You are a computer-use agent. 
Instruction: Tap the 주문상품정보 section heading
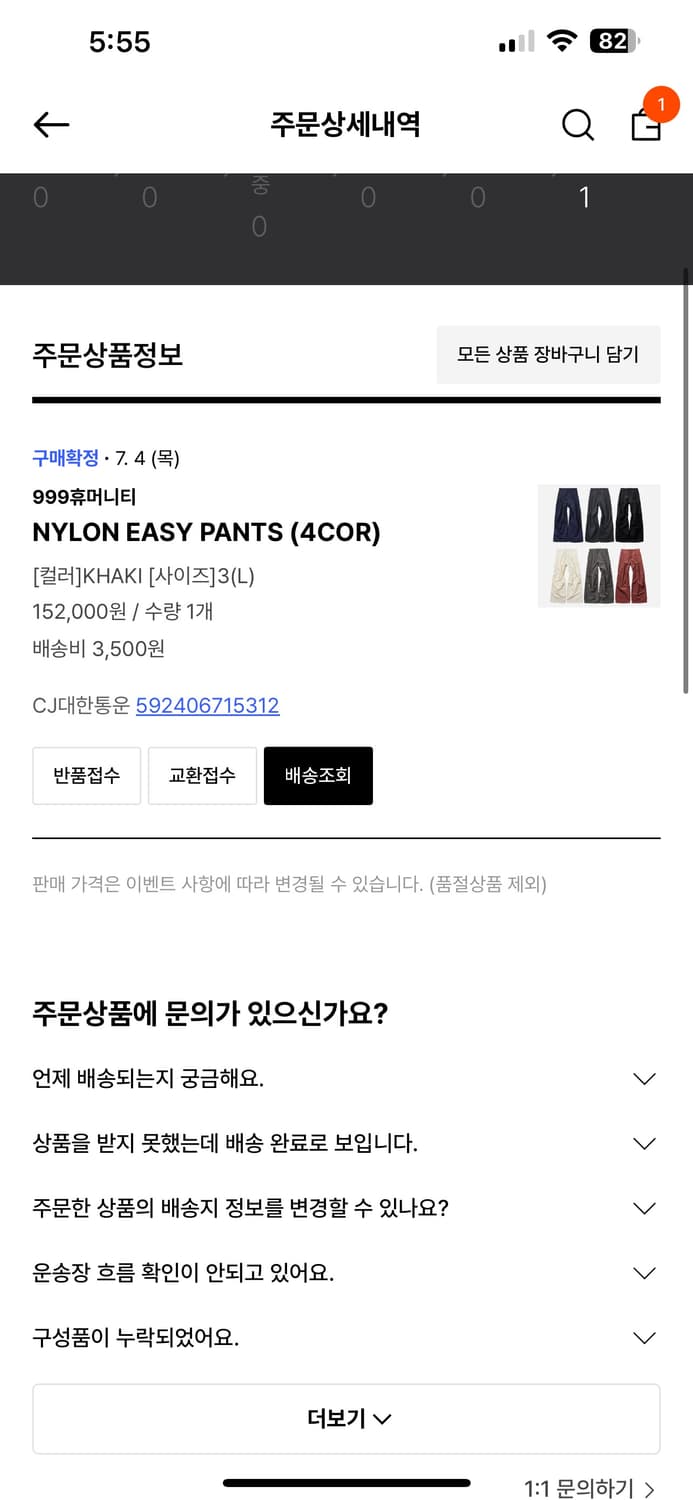107,356
